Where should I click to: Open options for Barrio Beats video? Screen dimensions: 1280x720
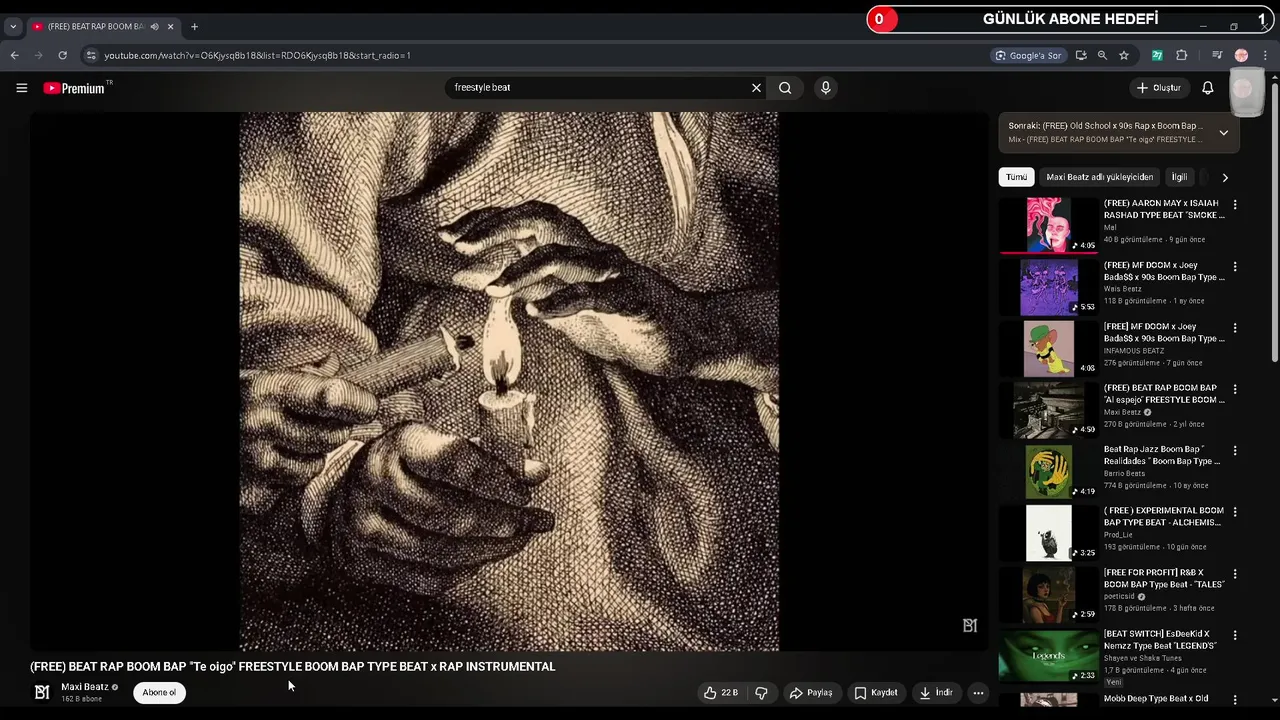(x=1235, y=450)
